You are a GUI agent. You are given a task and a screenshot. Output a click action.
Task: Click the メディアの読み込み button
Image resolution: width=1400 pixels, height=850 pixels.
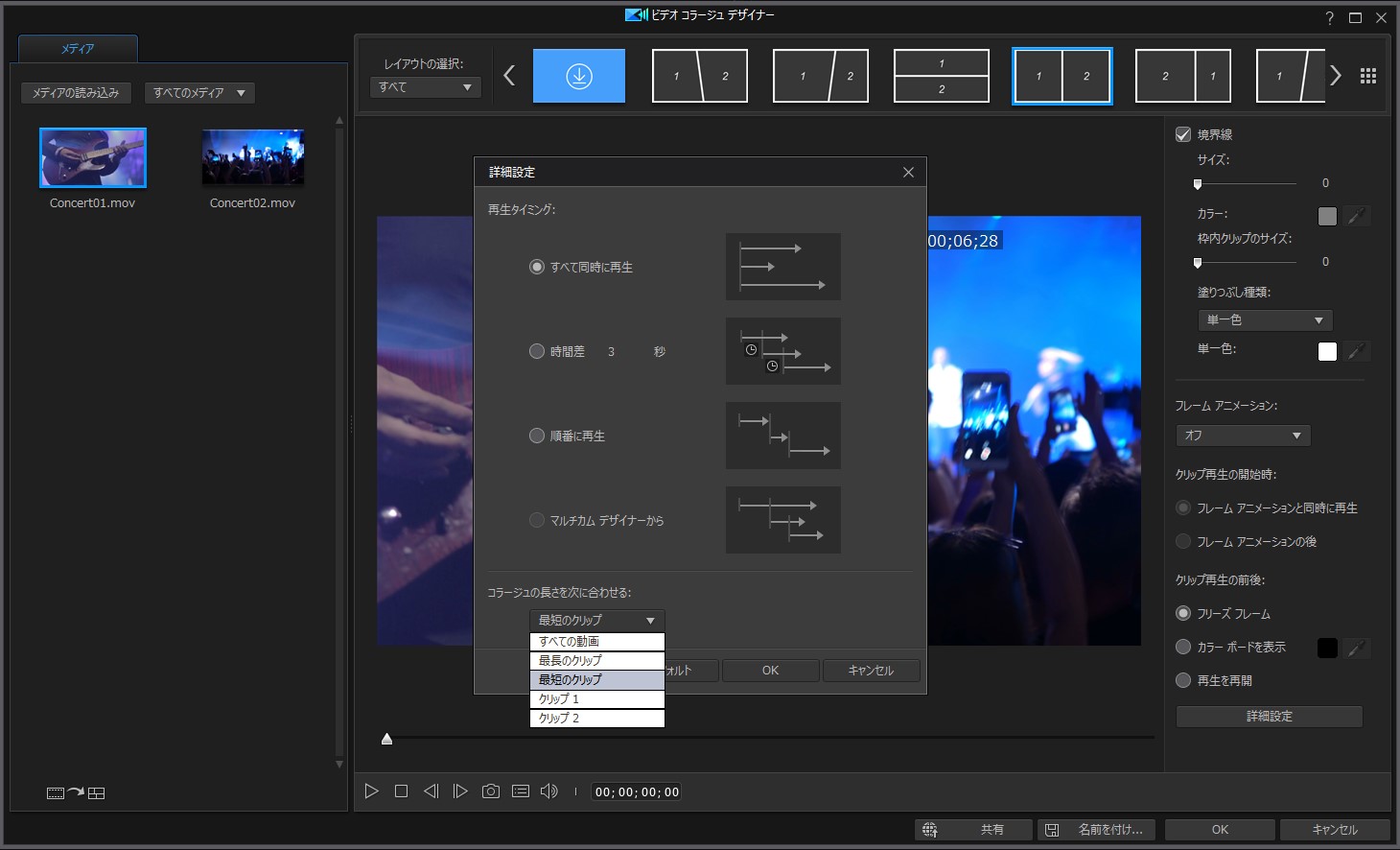(76, 93)
